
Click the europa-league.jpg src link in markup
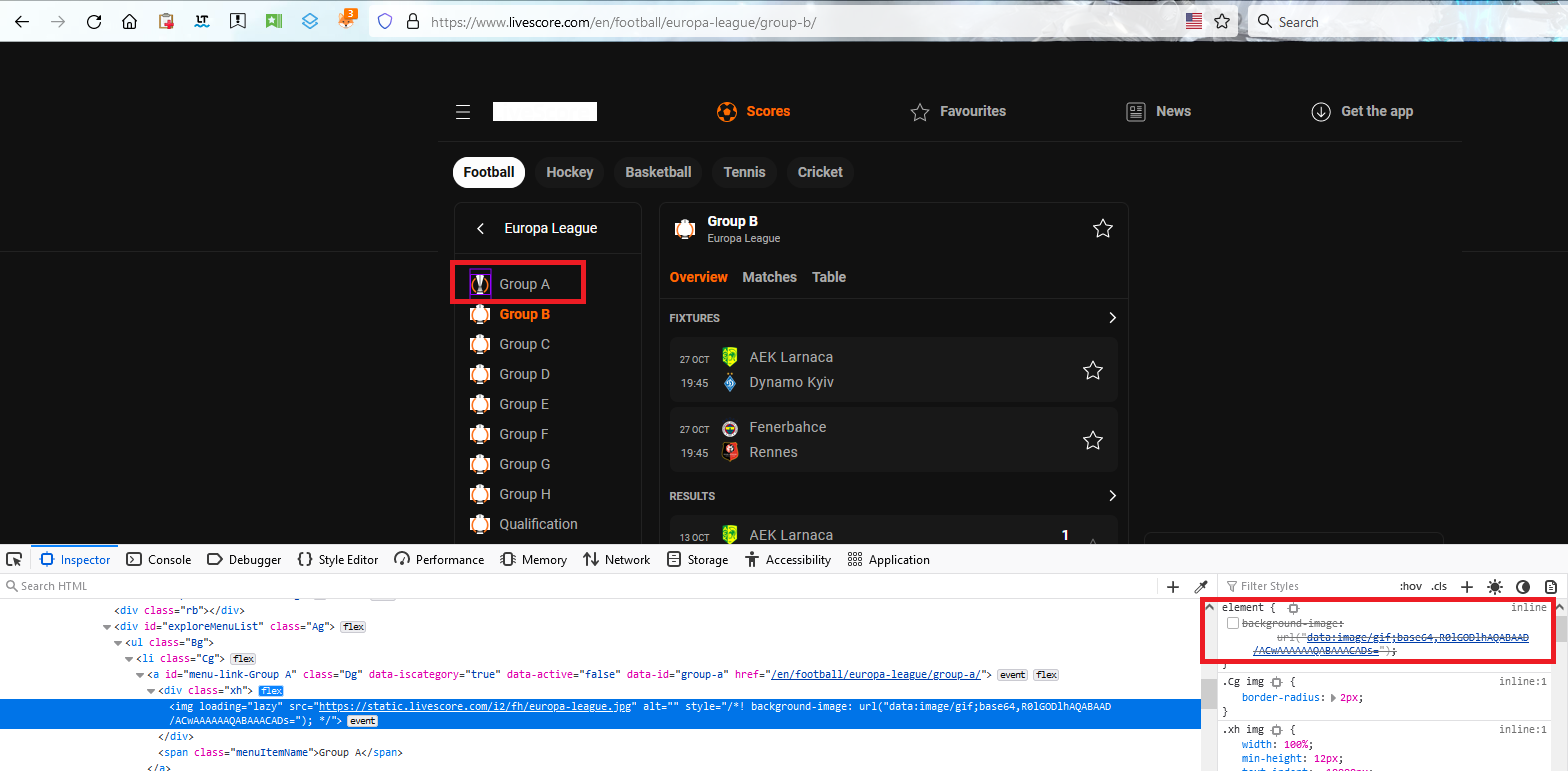click(477, 707)
